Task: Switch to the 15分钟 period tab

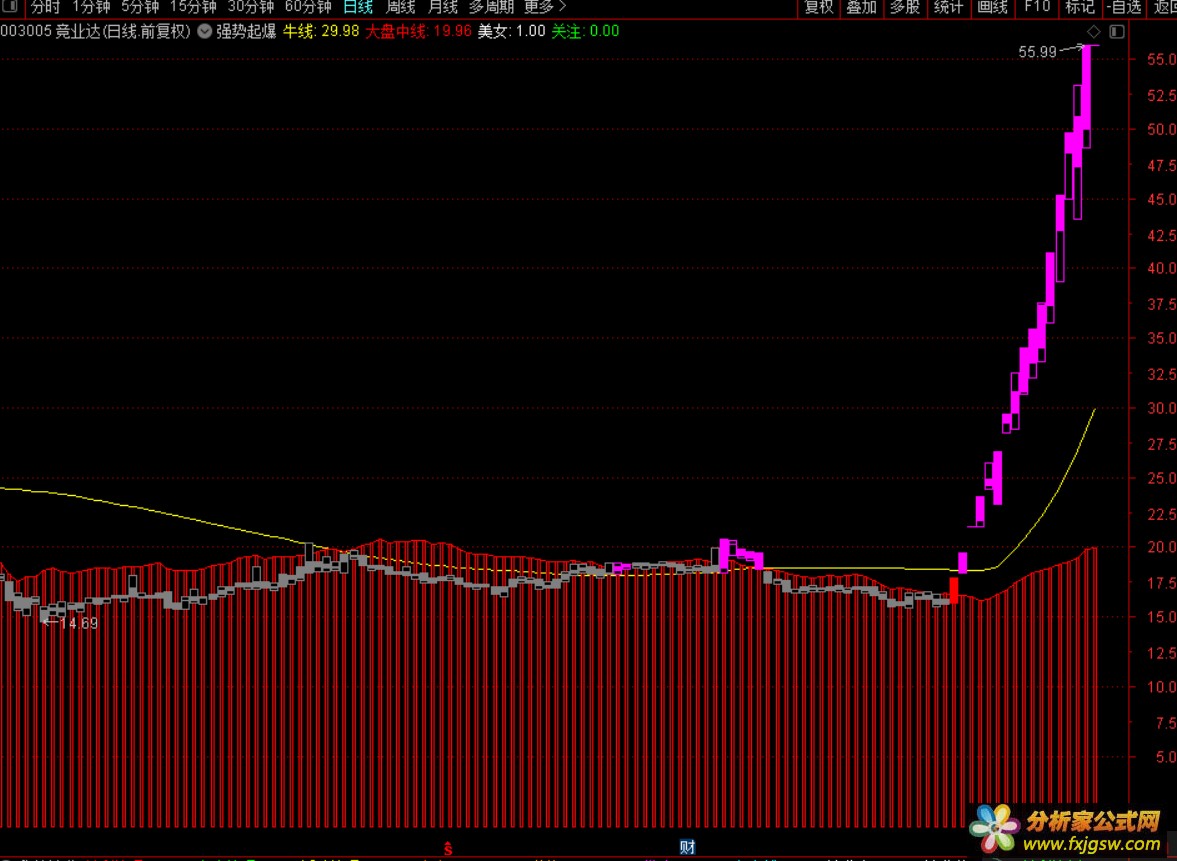Action: click(x=193, y=7)
